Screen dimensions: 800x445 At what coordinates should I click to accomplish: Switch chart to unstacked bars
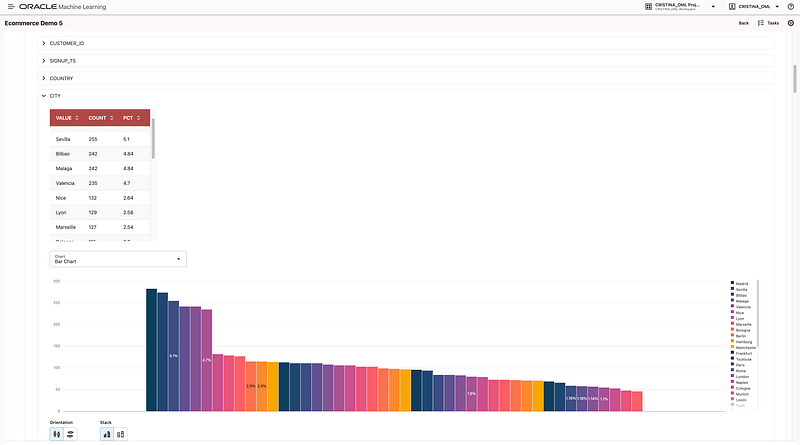click(x=107, y=434)
